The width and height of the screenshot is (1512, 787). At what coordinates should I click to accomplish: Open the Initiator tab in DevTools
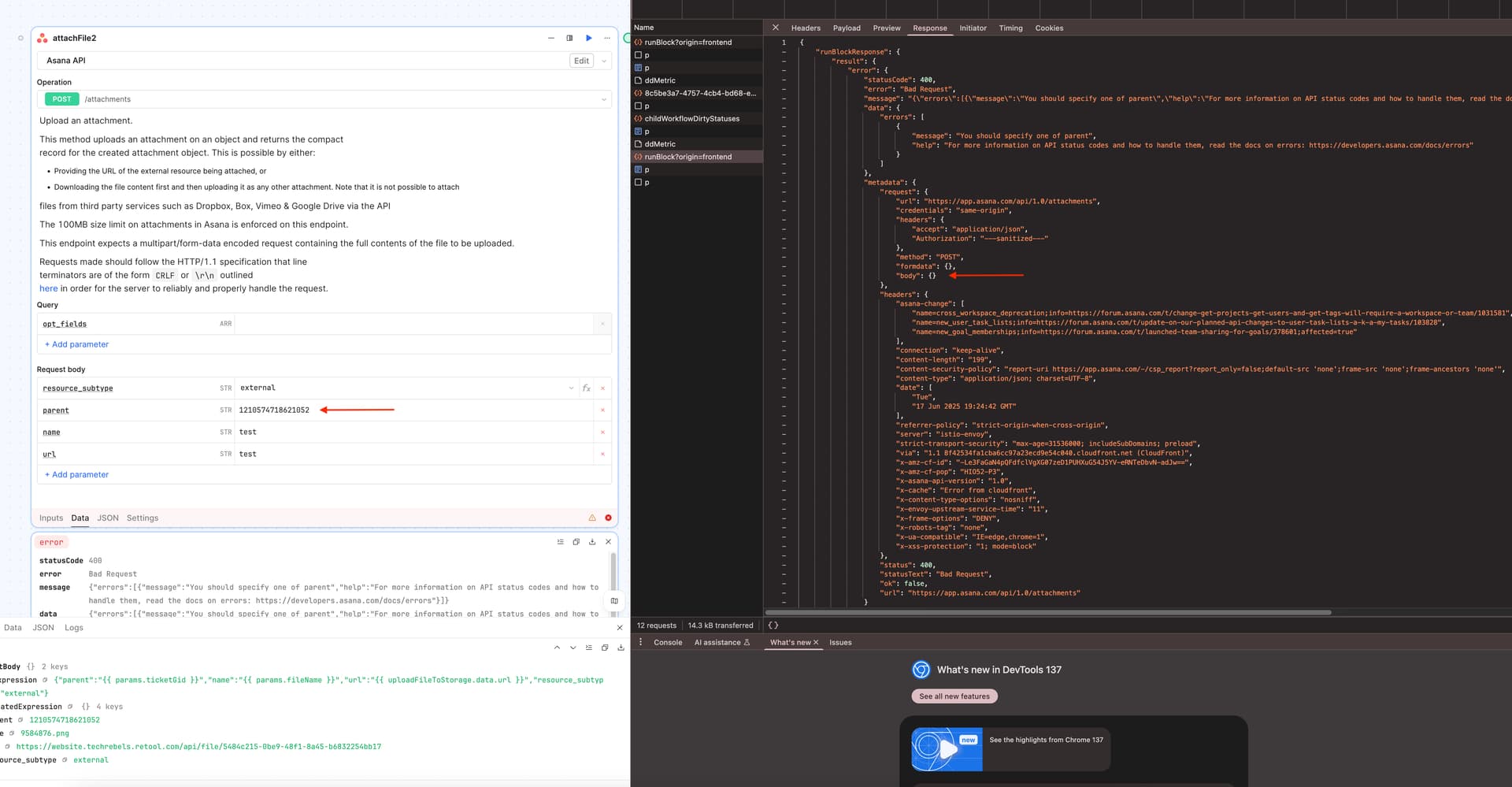point(973,28)
